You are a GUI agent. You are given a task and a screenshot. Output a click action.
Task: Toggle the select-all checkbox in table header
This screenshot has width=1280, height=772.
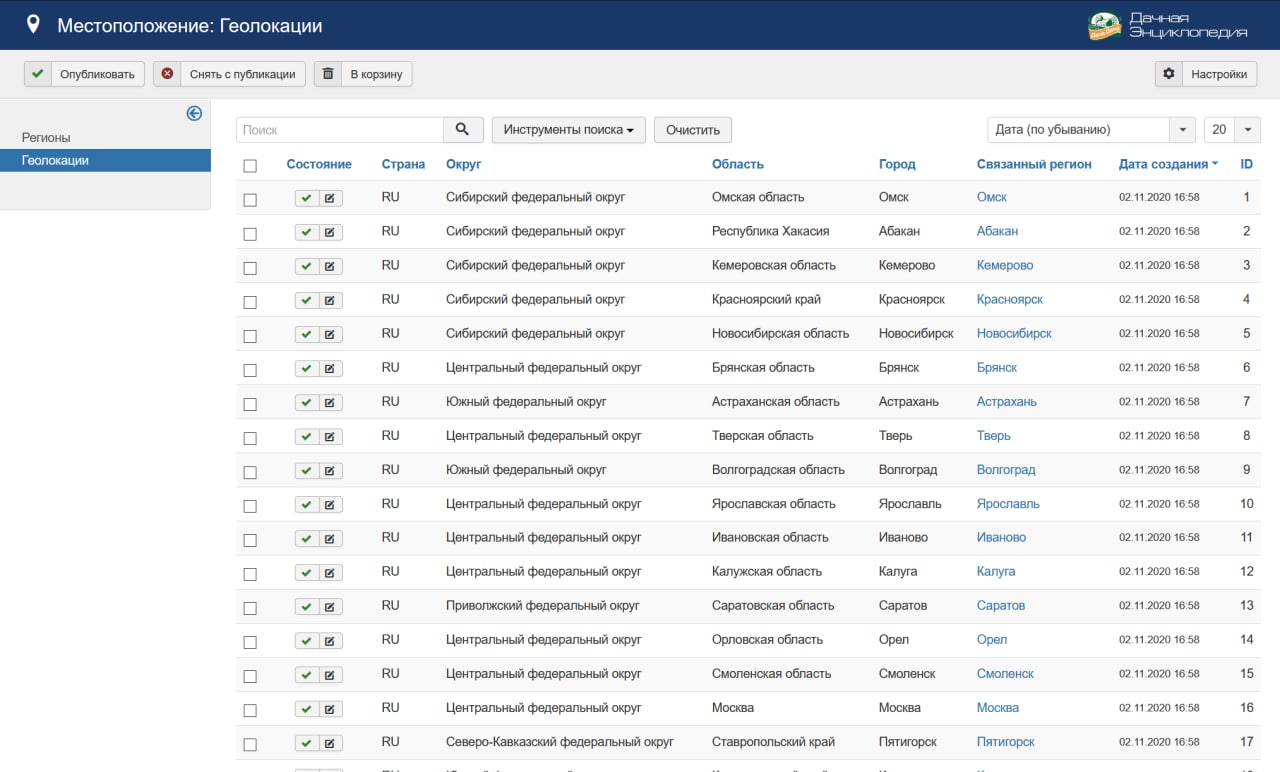[x=250, y=166]
